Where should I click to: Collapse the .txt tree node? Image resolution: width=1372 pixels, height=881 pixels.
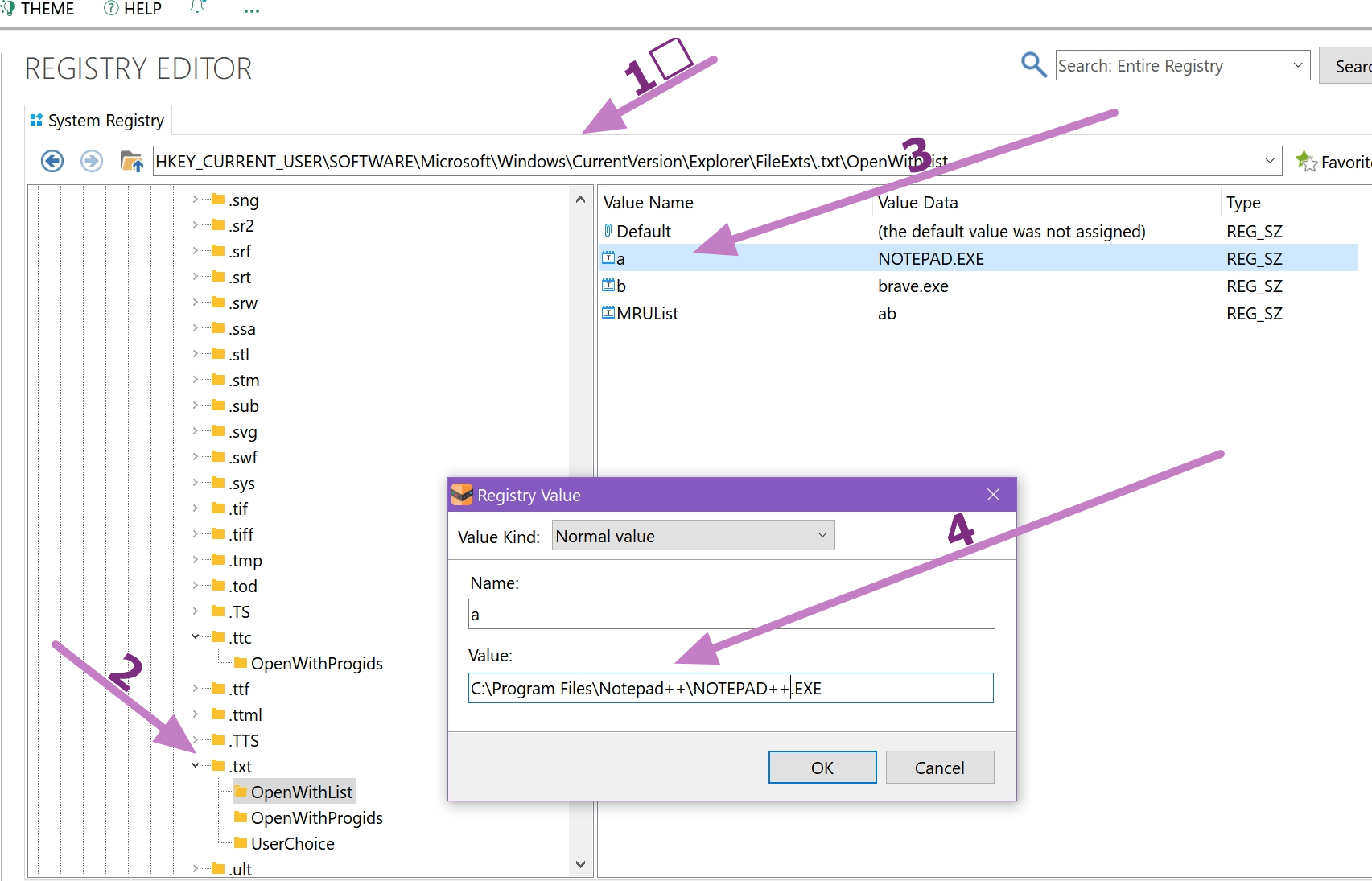(196, 766)
